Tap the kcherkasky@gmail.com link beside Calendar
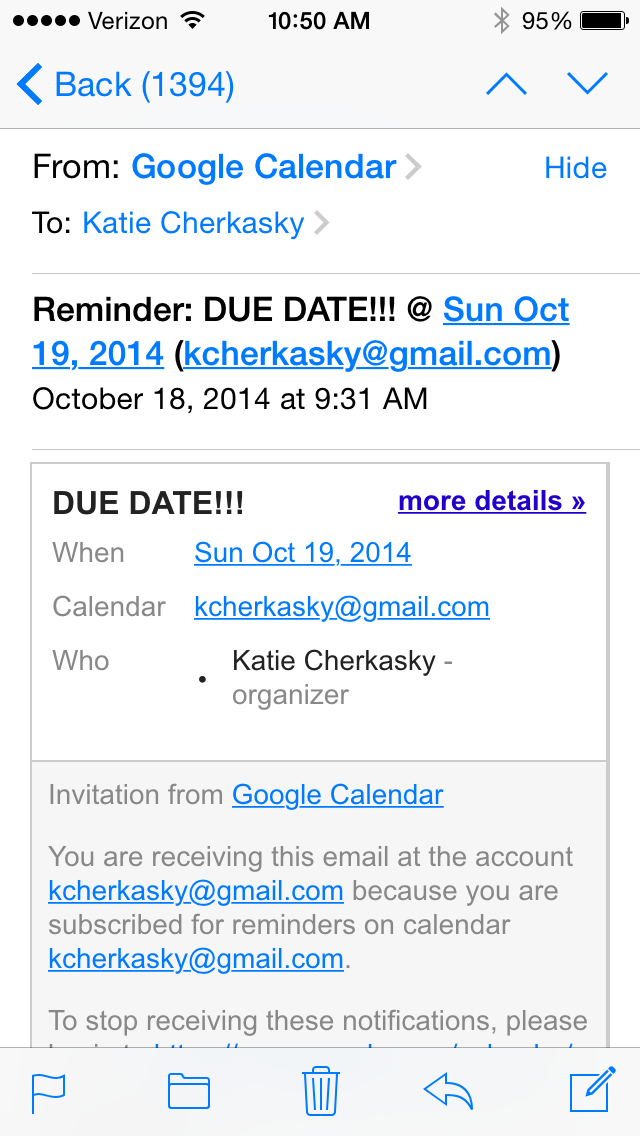This screenshot has width=640, height=1136. 342,607
